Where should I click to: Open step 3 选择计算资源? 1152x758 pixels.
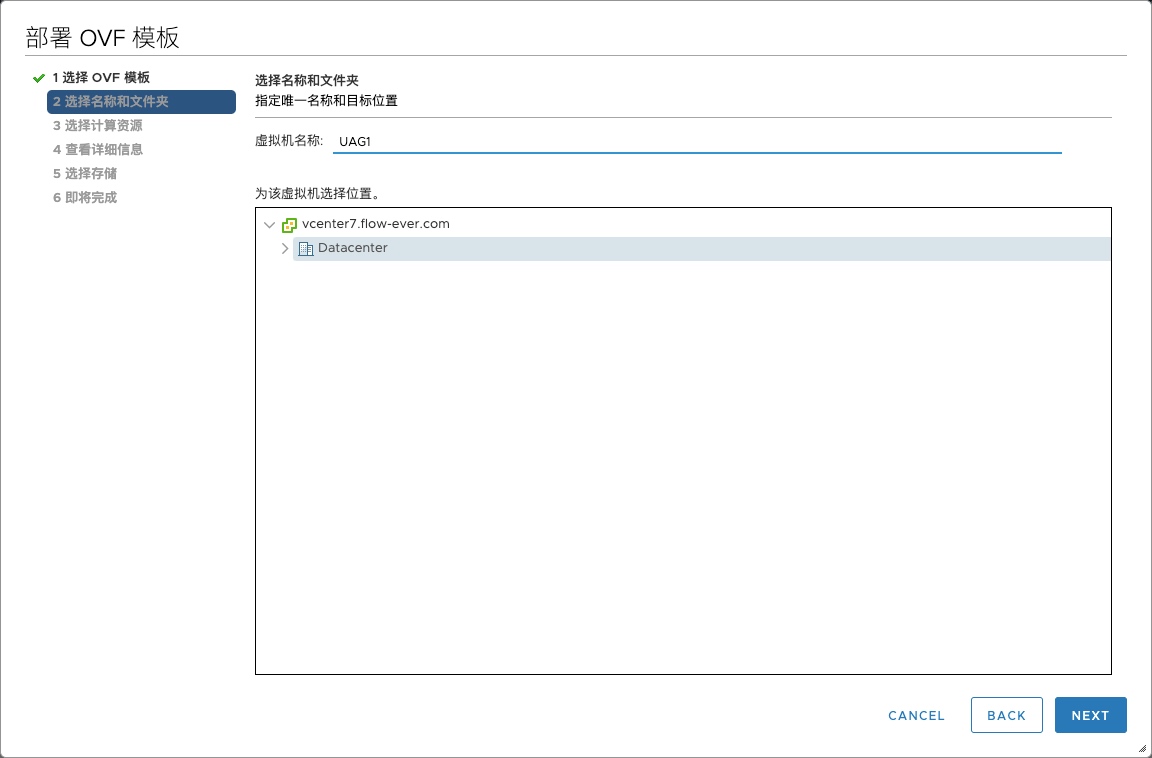click(x=98, y=126)
